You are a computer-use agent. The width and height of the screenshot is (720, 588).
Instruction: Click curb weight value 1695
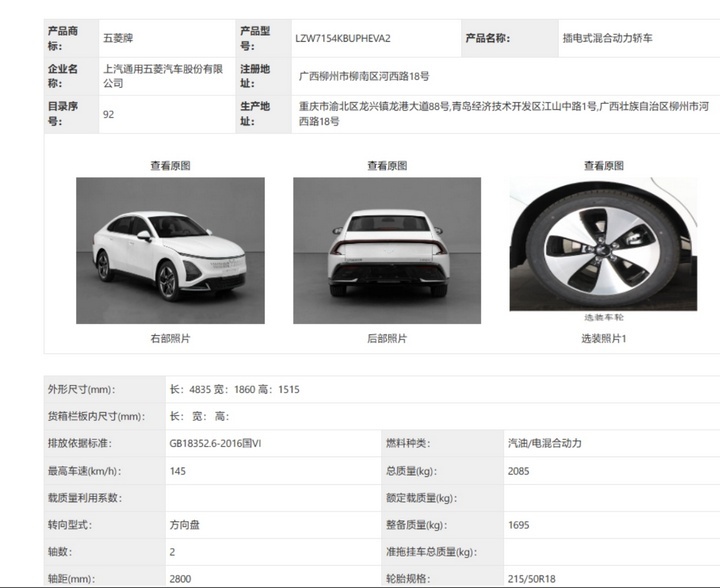518,525
